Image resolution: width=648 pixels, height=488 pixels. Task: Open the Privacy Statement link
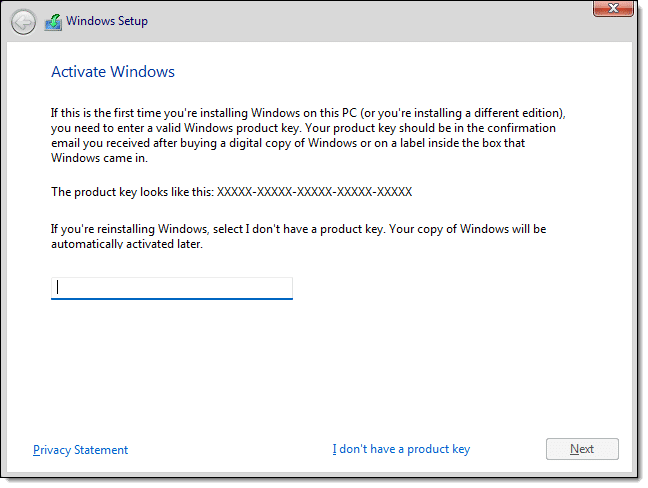pyautogui.click(x=81, y=450)
